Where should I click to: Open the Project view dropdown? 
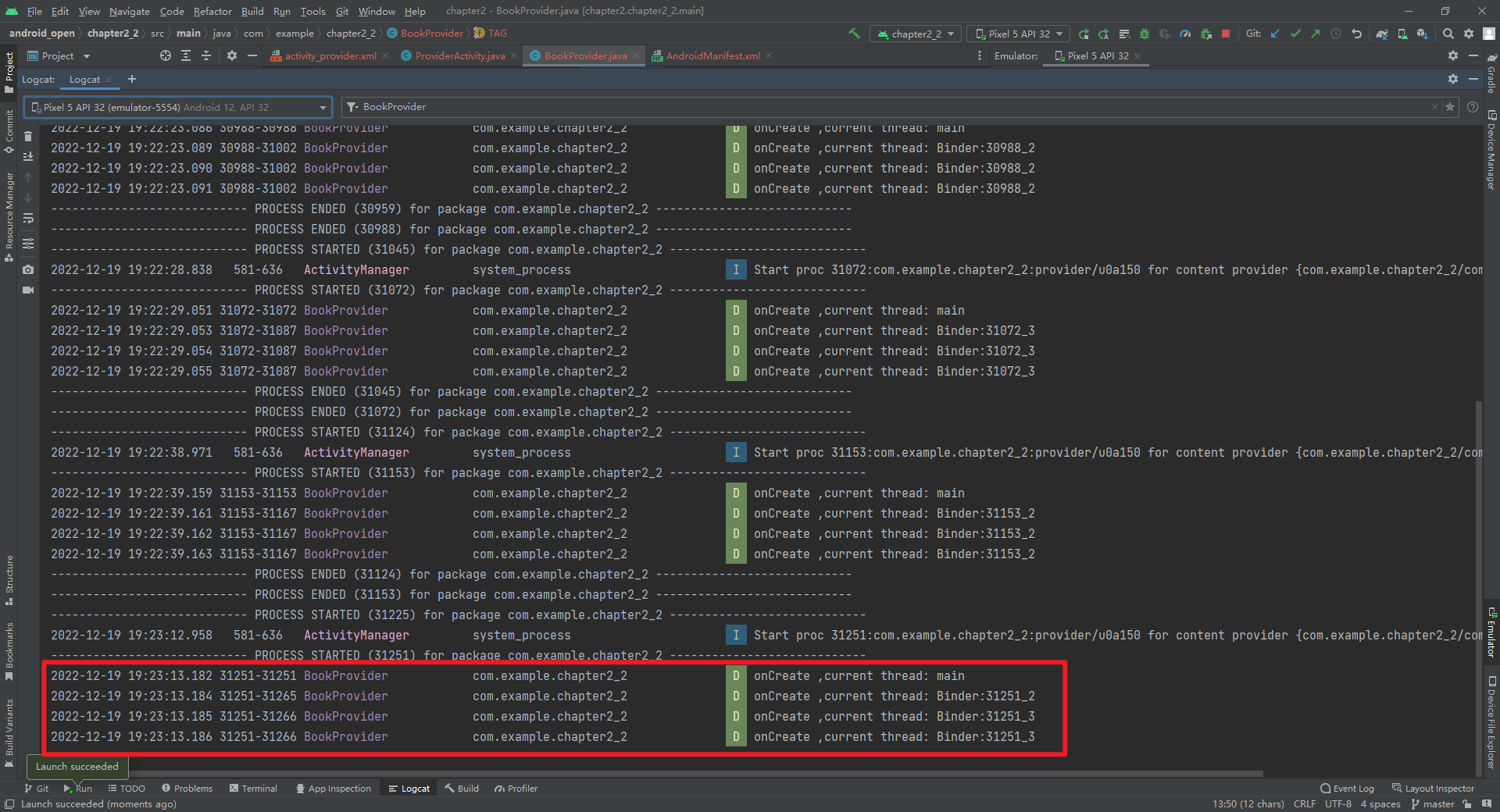[x=59, y=55]
